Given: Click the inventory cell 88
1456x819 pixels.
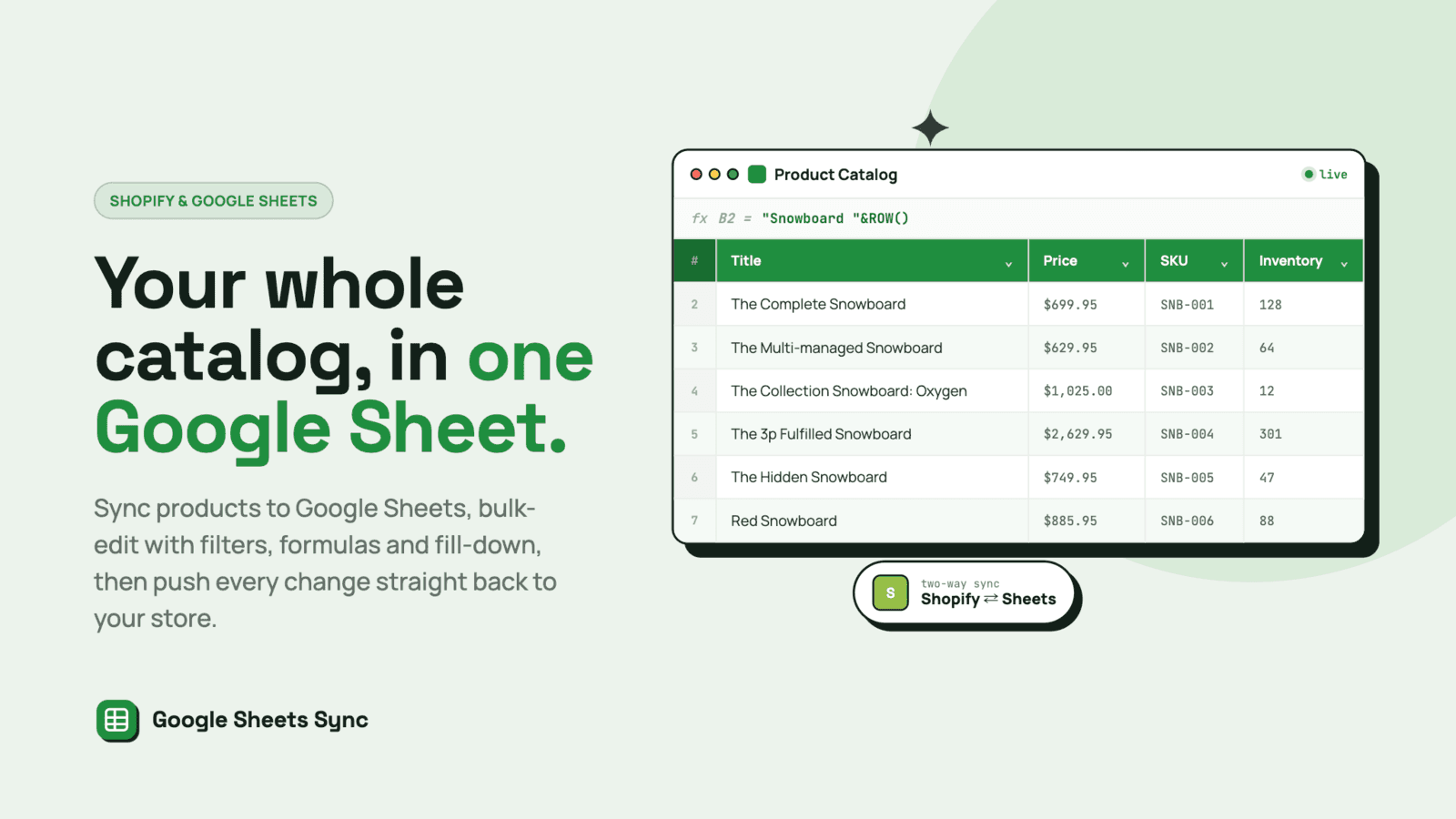Looking at the screenshot, I should [1304, 521].
